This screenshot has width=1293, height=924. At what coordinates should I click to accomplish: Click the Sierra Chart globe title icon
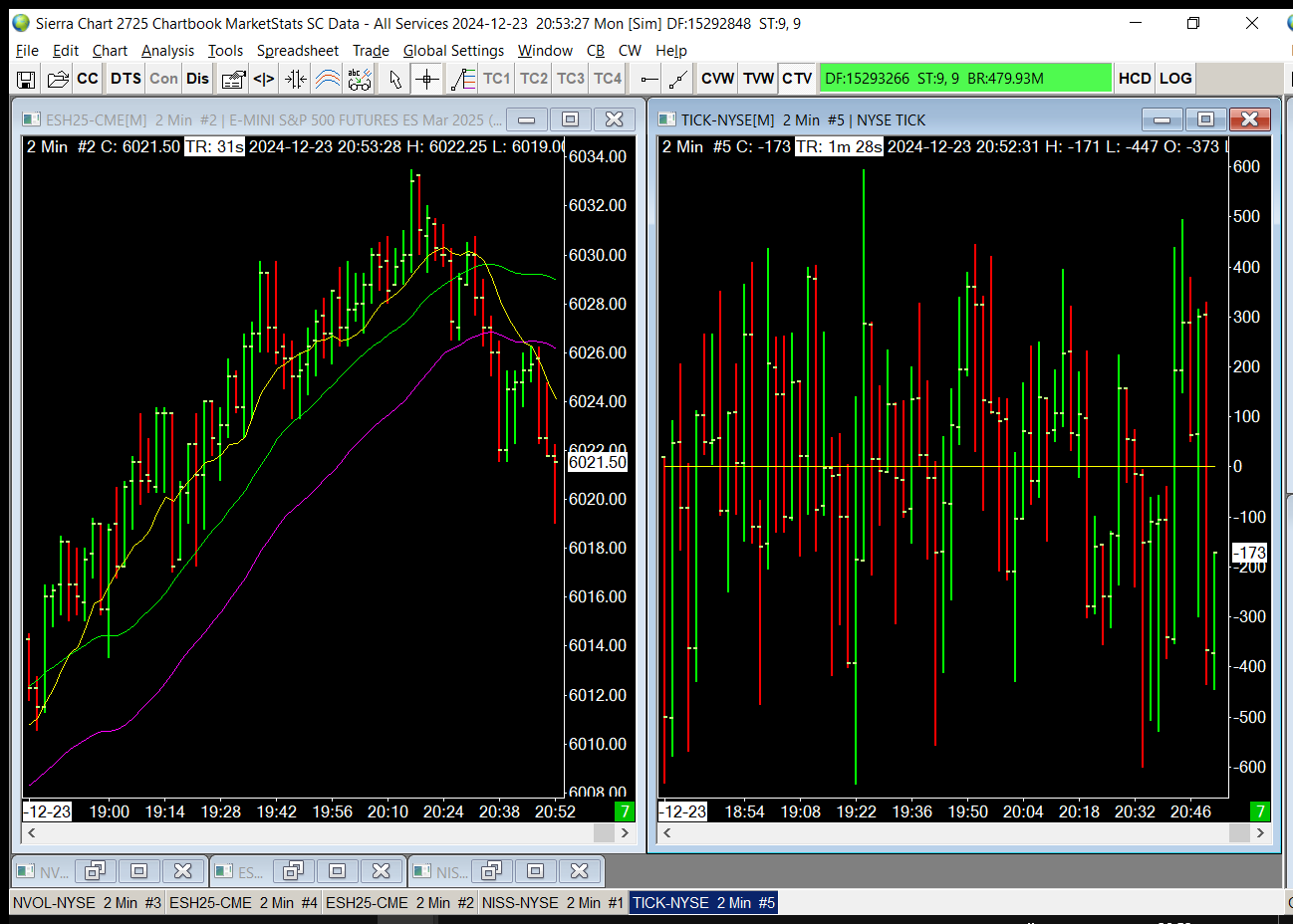click(x=21, y=23)
